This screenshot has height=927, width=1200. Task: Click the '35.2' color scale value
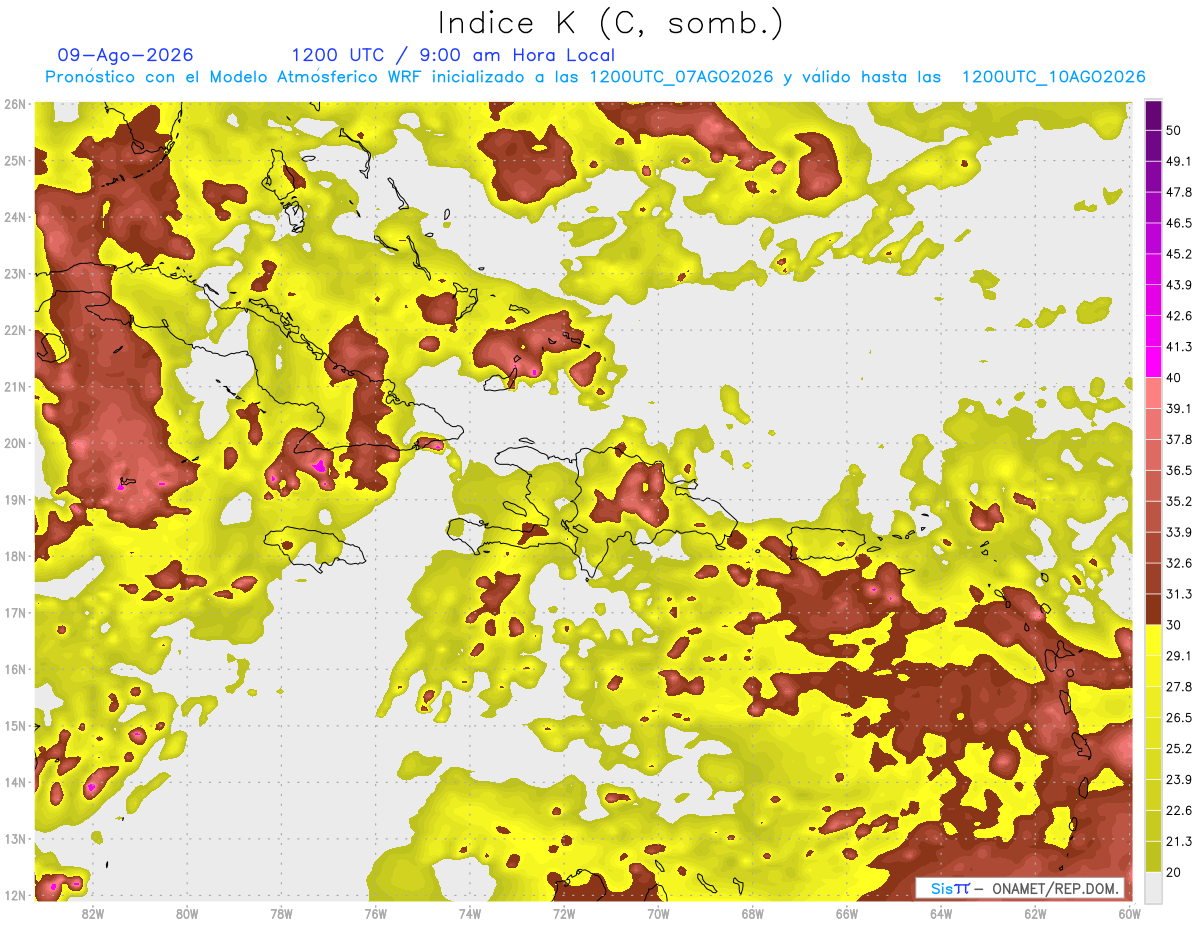(1179, 501)
